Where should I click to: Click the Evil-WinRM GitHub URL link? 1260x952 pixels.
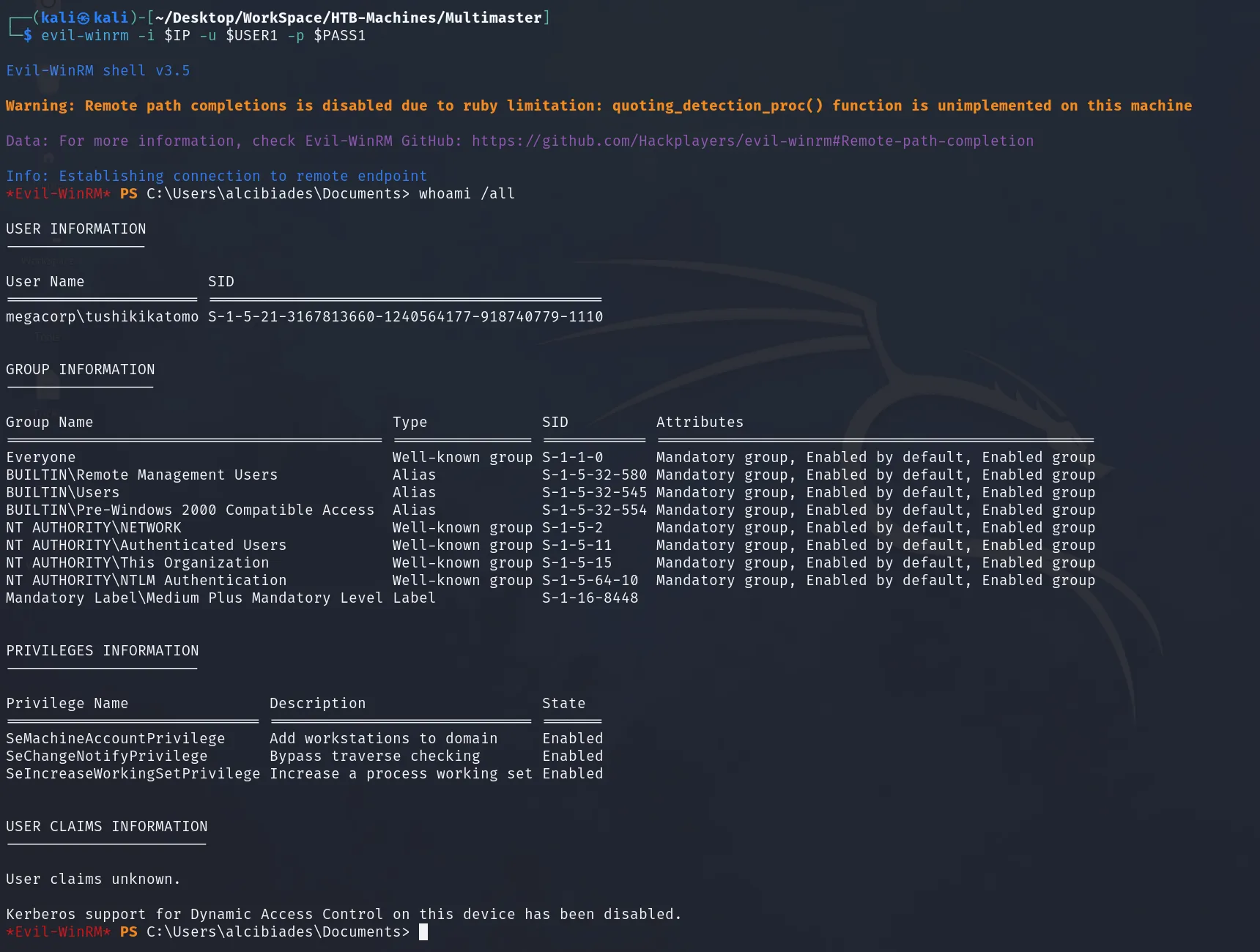[x=752, y=141]
